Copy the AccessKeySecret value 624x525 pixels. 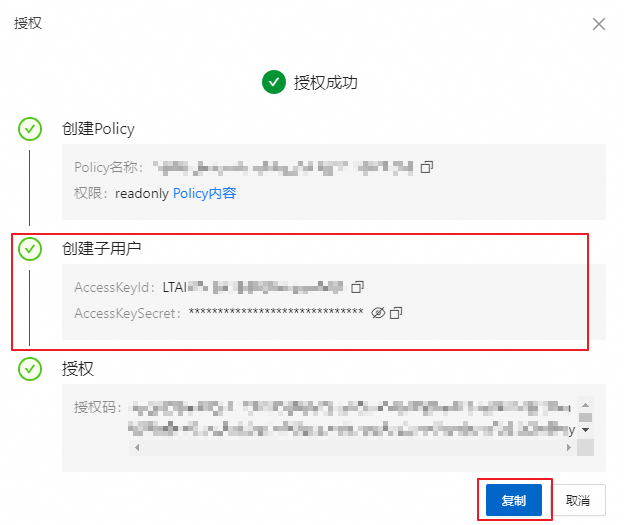[x=396, y=313]
